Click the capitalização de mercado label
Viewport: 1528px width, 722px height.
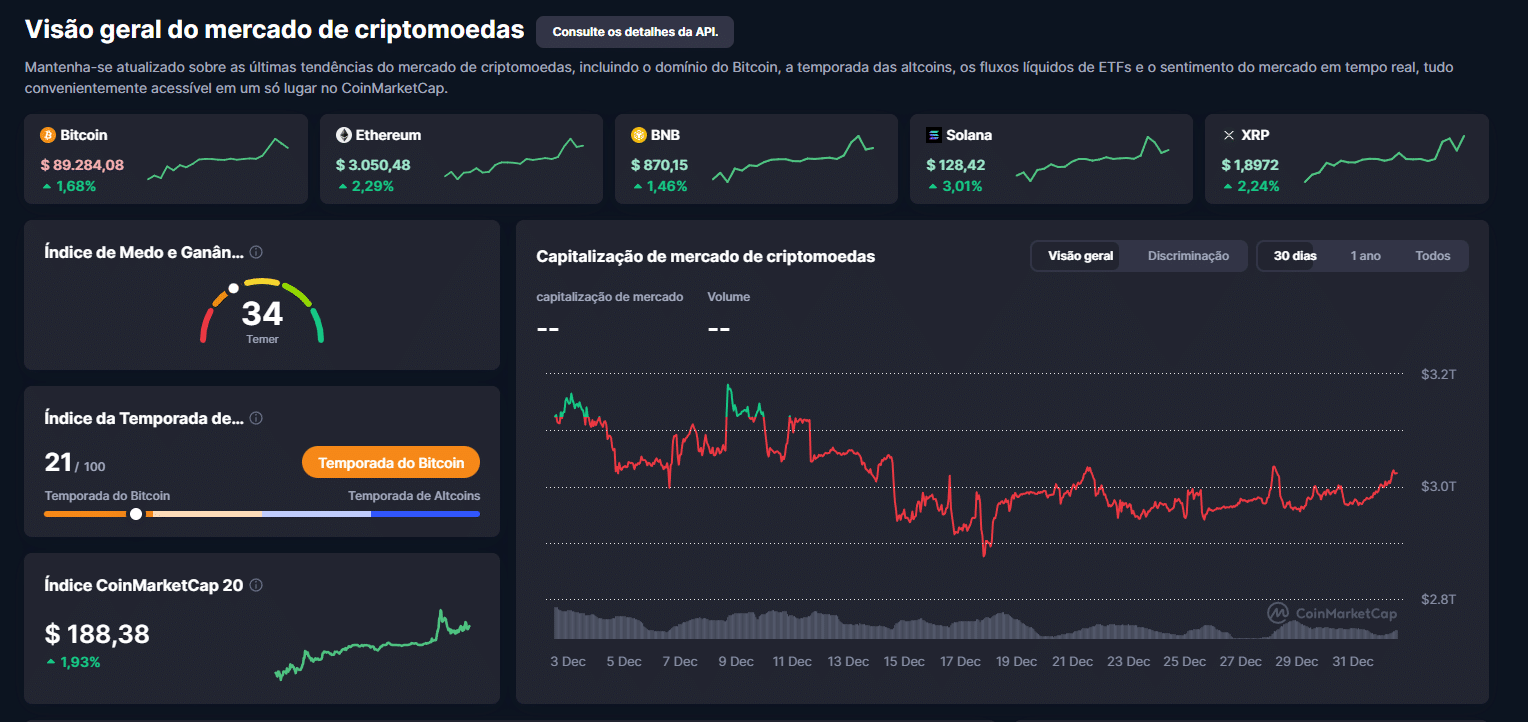609,296
